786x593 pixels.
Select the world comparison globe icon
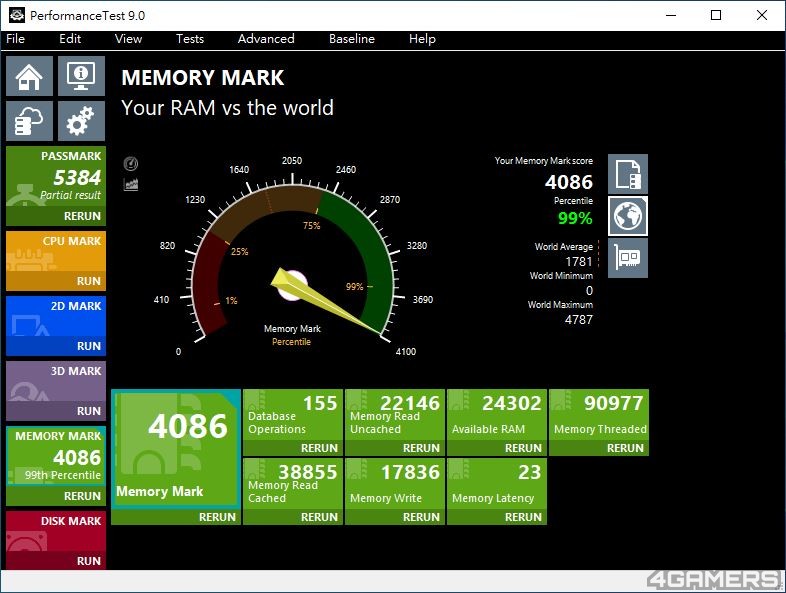pos(628,216)
